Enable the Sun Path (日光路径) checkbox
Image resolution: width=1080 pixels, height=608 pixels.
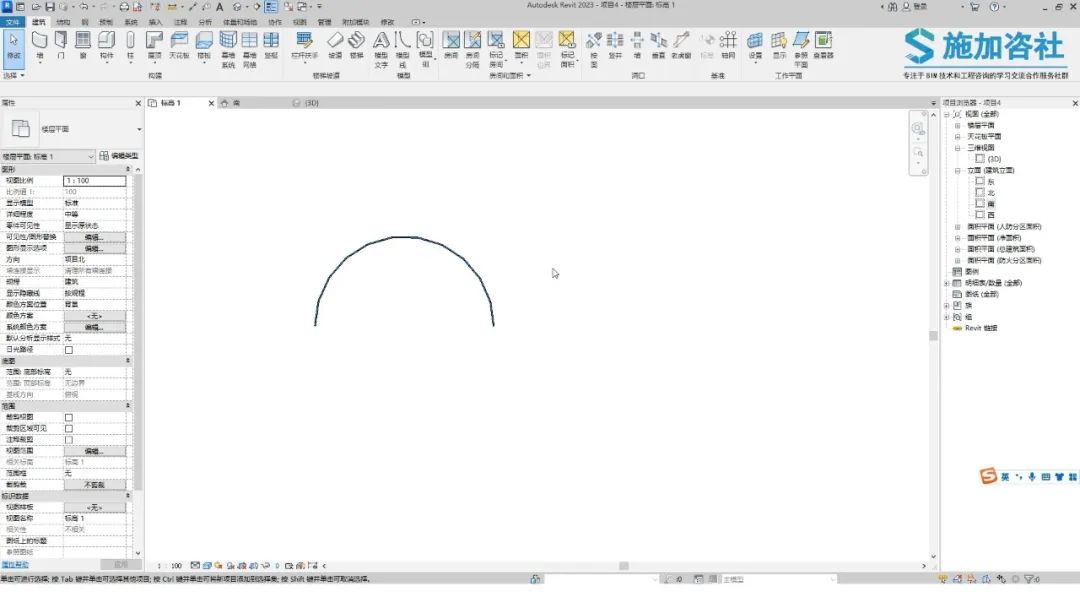[x=69, y=350]
